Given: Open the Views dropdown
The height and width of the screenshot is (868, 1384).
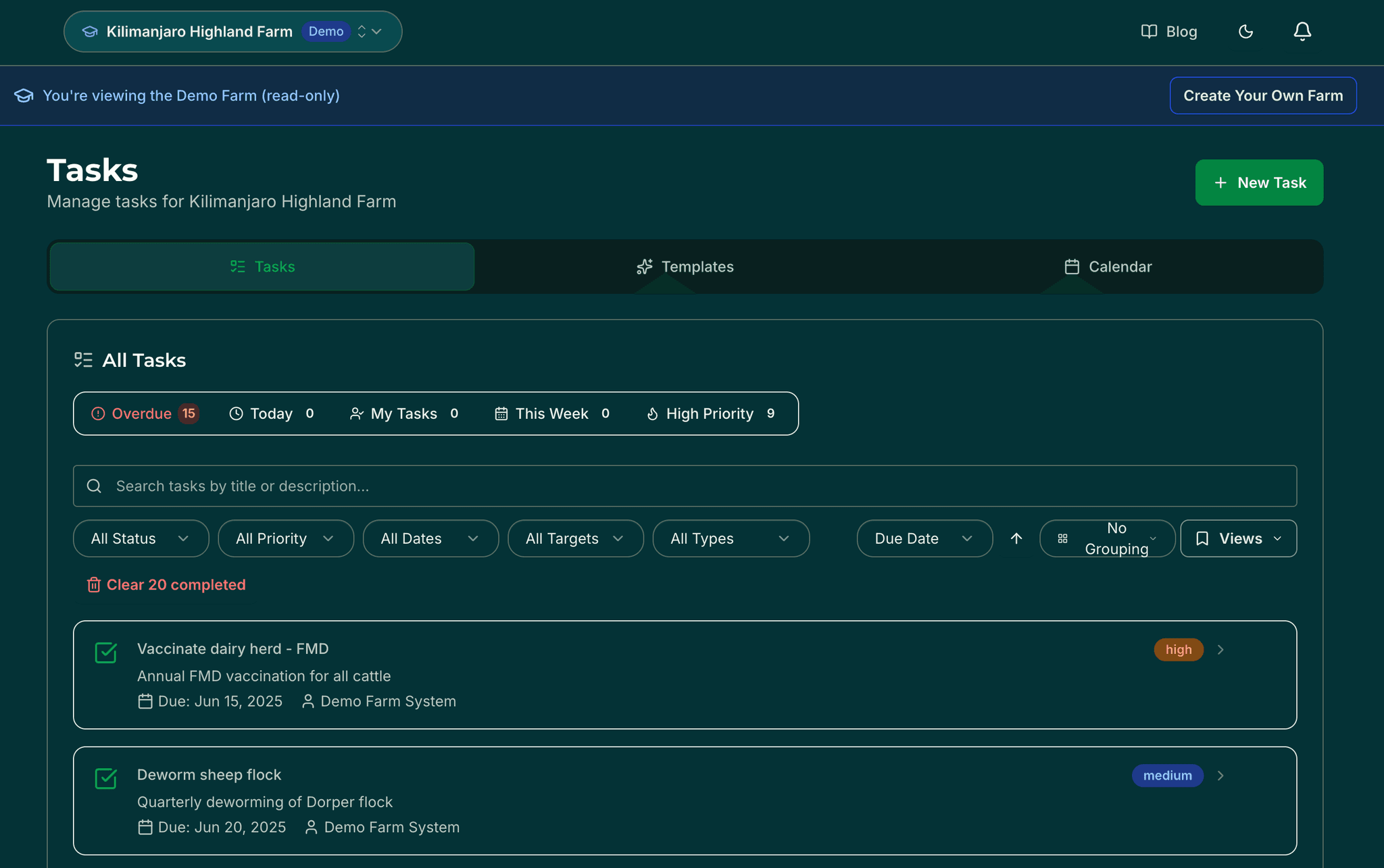Looking at the screenshot, I should [x=1238, y=538].
